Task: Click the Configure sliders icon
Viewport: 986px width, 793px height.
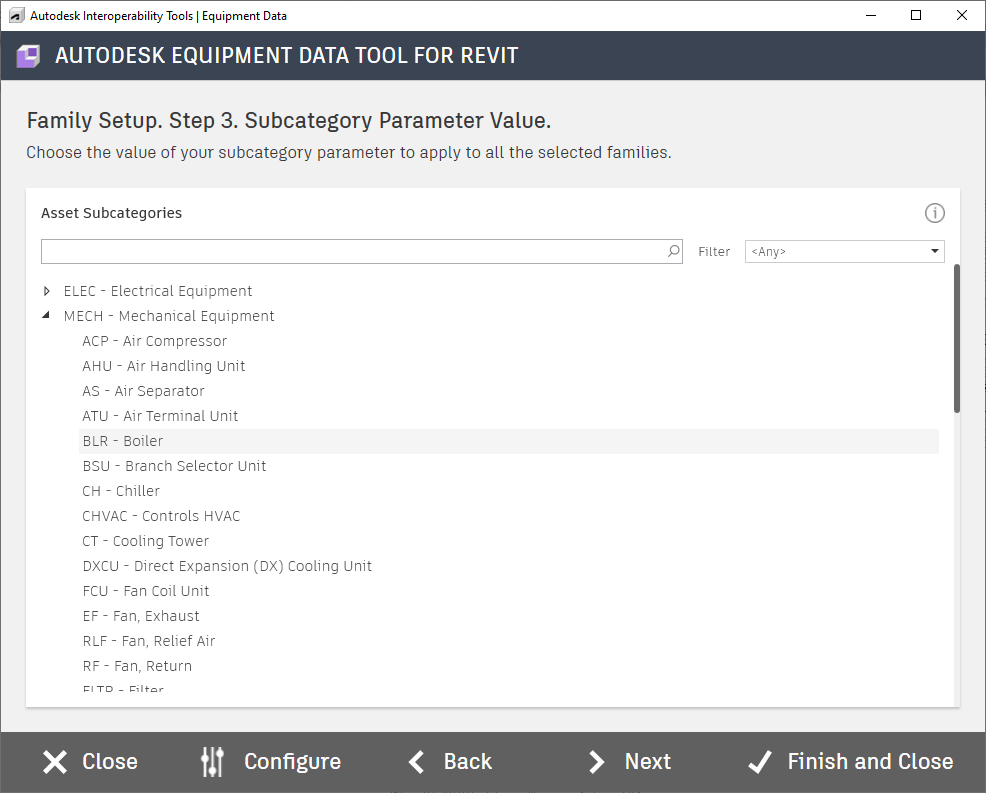Action: pos(213,762)
